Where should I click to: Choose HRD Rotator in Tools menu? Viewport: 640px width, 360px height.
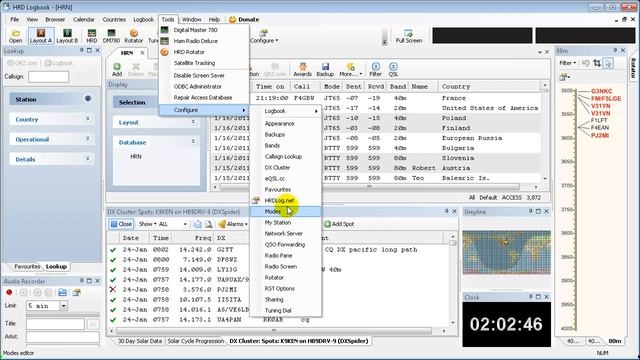tap(189, 52)
